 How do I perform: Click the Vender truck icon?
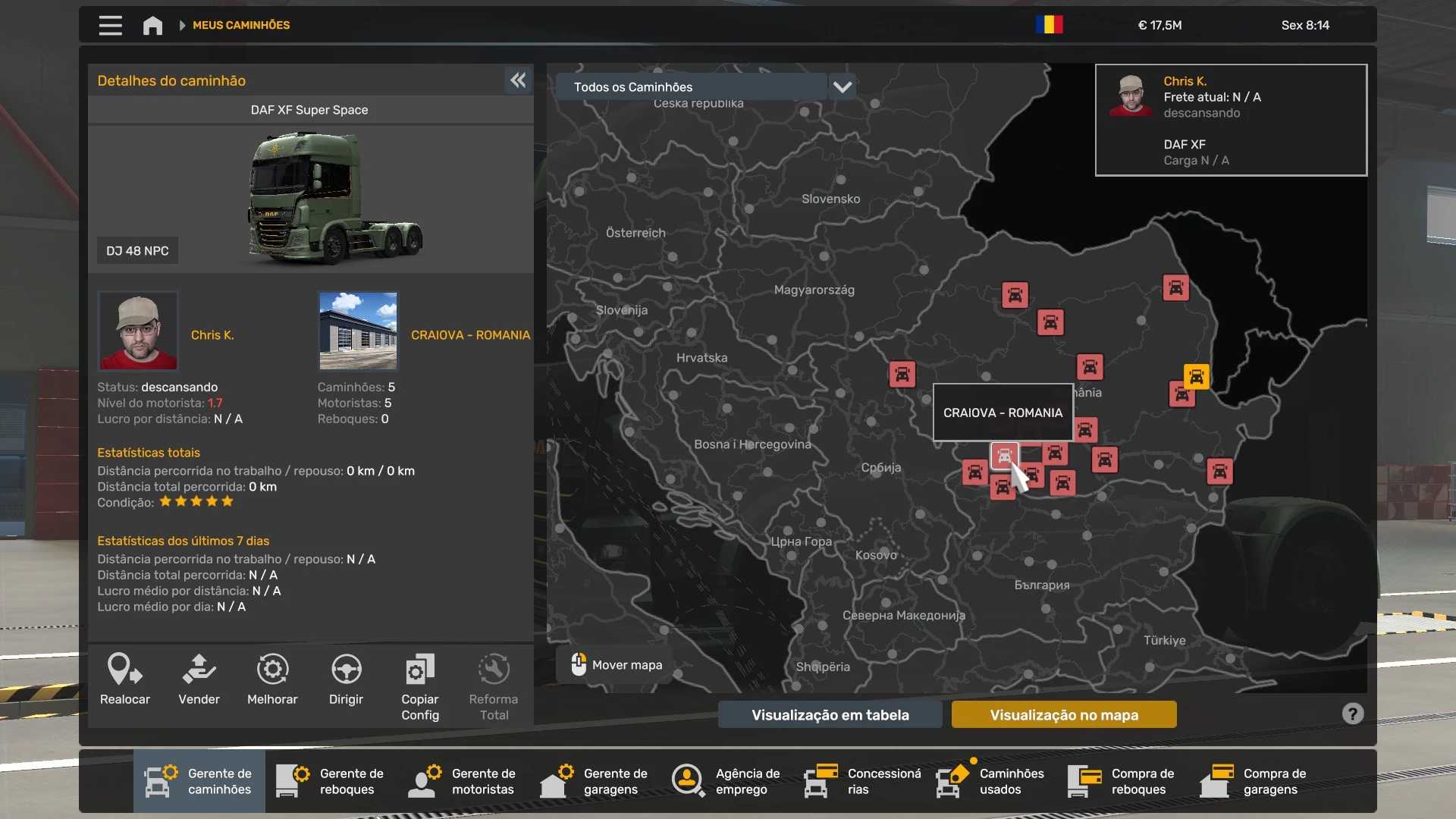point(199,670)
